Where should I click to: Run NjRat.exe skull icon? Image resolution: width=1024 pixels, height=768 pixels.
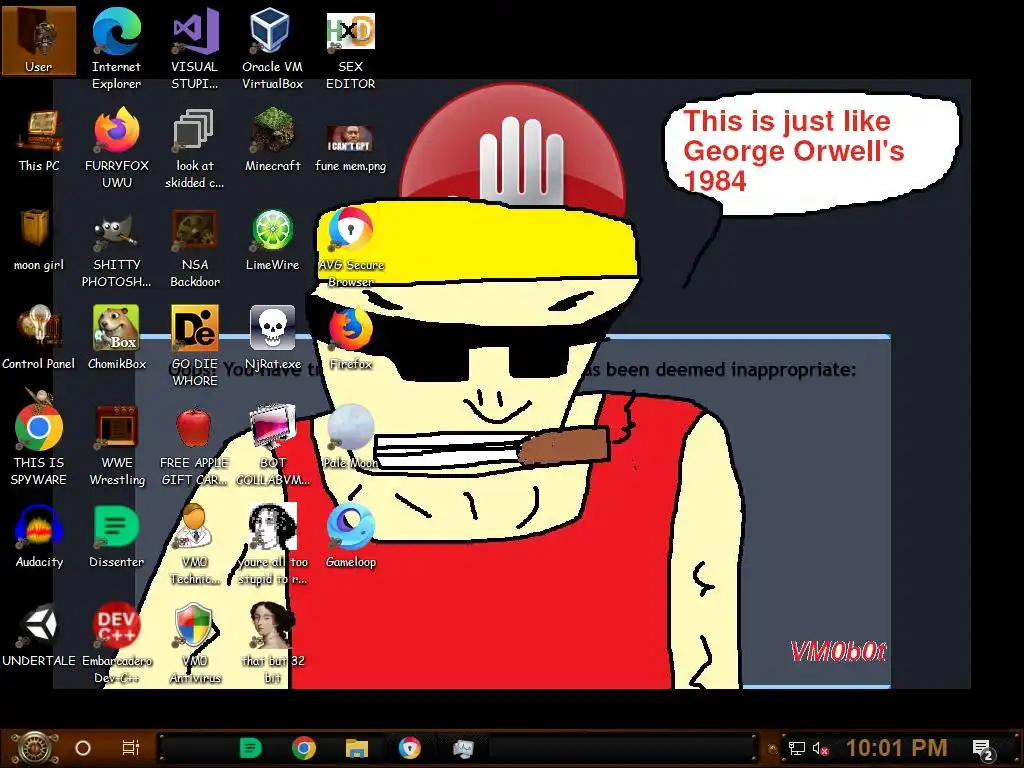[x=272, y=338]
